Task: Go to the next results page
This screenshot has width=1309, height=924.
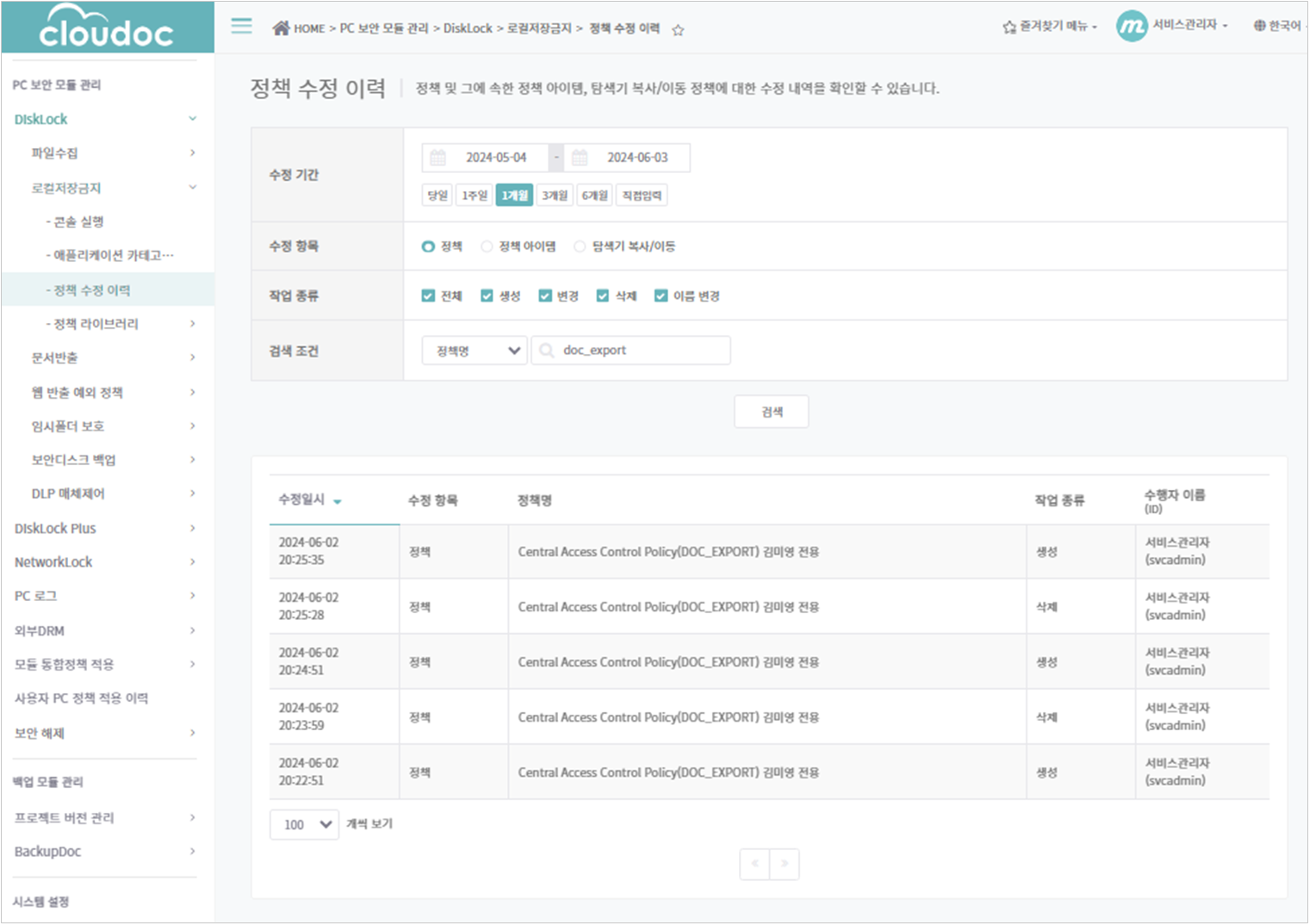Action: (x=785, y=864)
